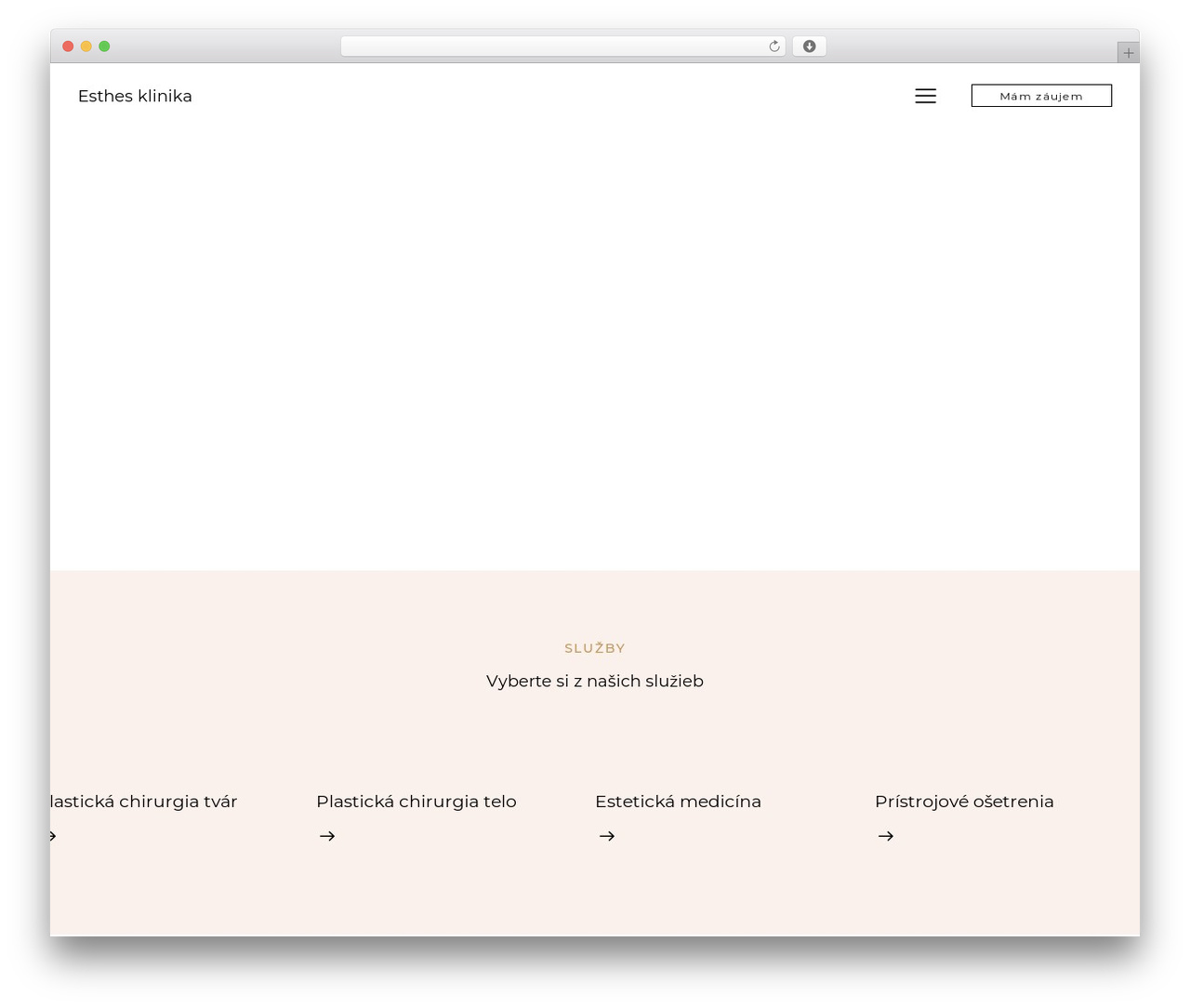The image size is (1190, 1008).
Task: Click the SLUŽBY section label
Action: coord(595,648)
